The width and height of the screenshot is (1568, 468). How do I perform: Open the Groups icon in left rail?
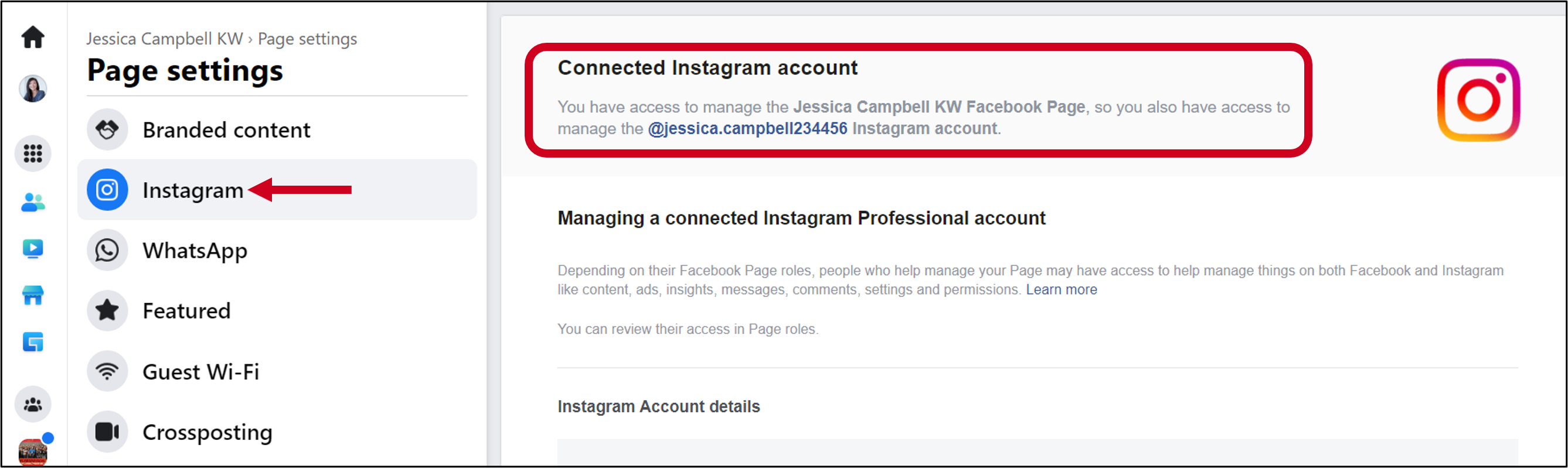[33, 405]
